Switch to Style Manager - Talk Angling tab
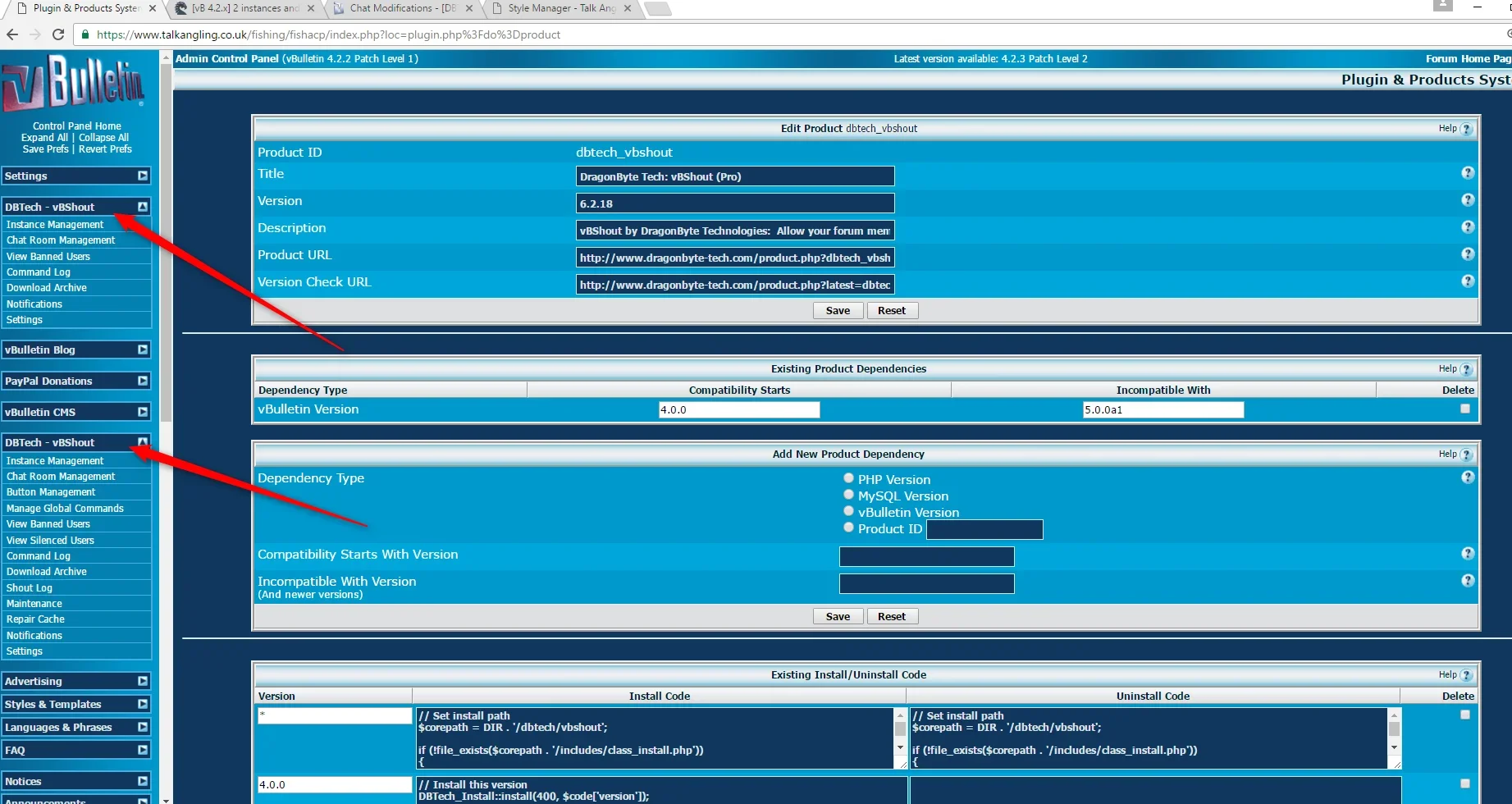This screenshot has height=804, width=1512. (561, 8)
